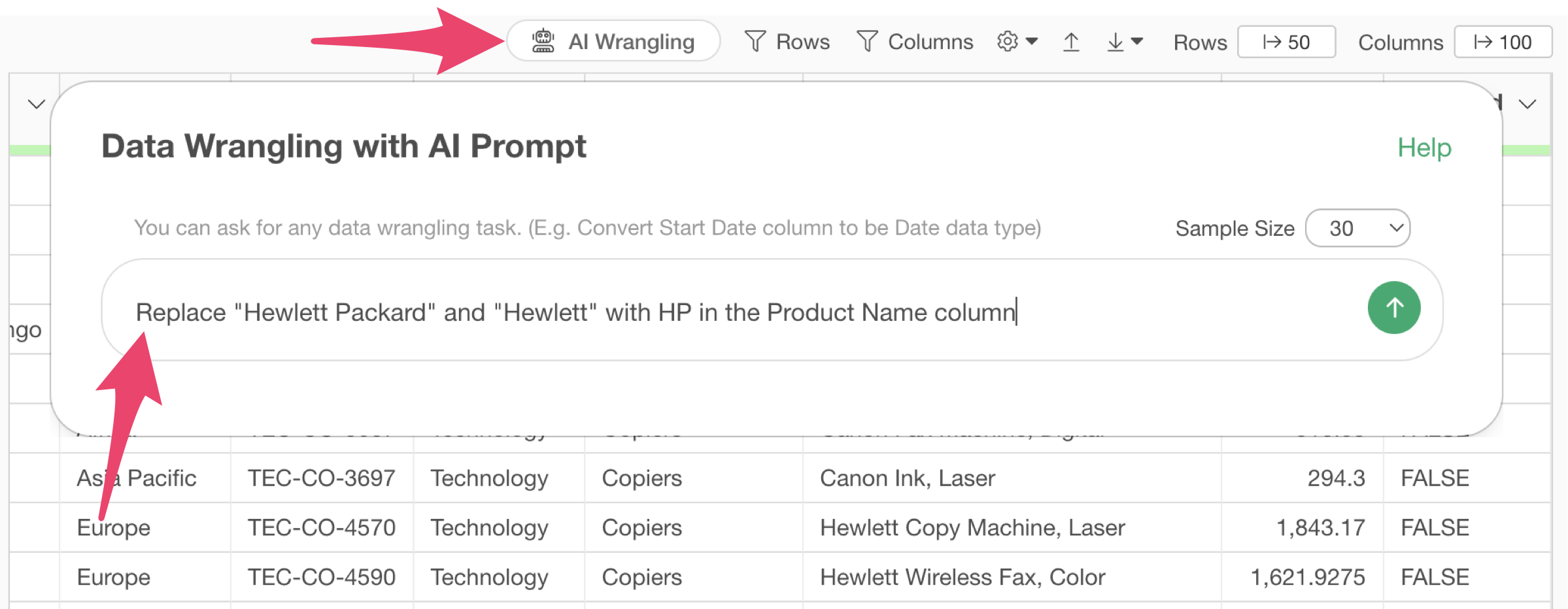Screen dimensions: 1568x609
Task: Select the TEC-CO-3697 cell
Action: pos(322,478)
